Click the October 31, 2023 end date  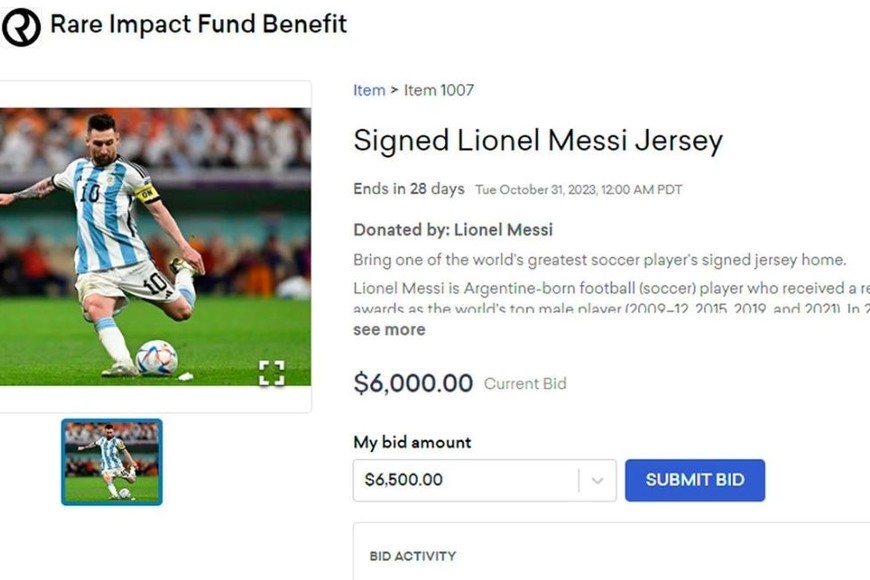578,190
